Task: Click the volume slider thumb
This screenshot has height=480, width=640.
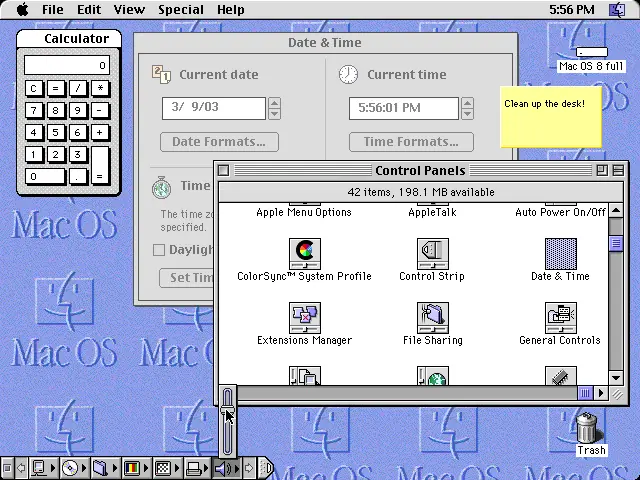Action: tap(227, 410)
